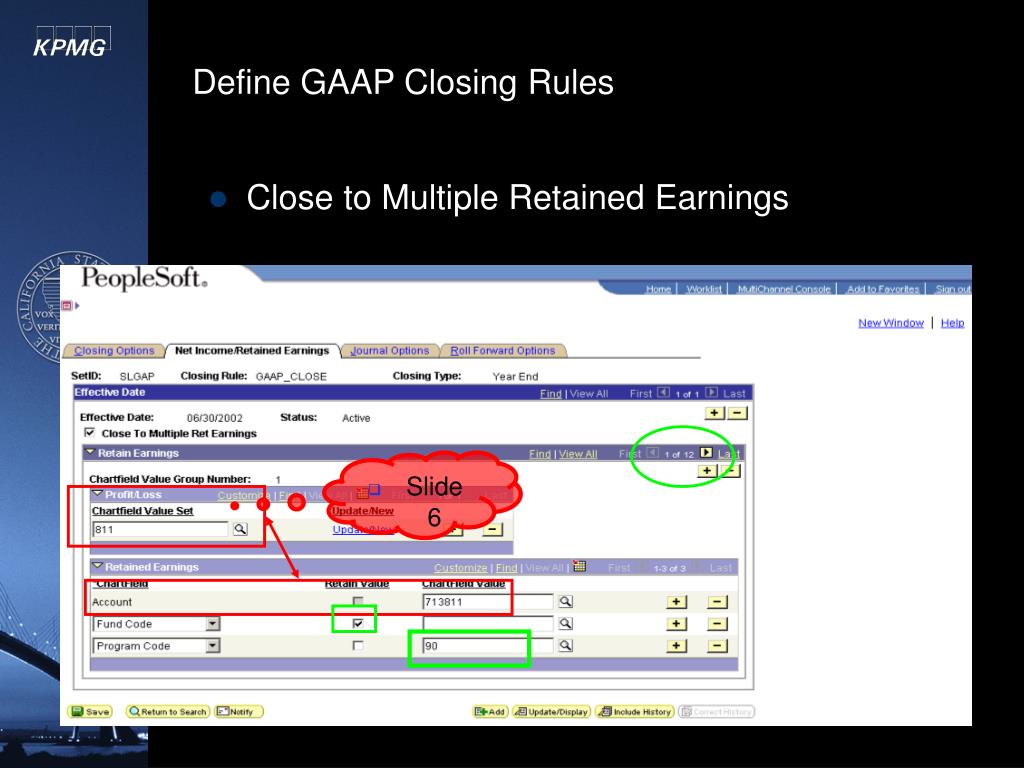
Task: Click next arrow in Effective Date header
Action: coord(712,392)
